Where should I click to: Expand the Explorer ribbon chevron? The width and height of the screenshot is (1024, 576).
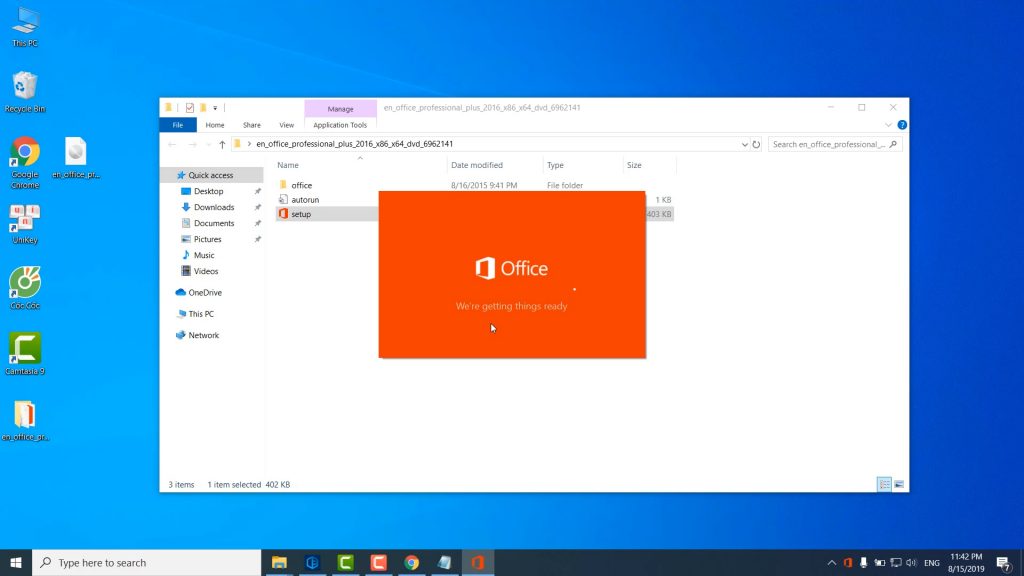point(888,125)
